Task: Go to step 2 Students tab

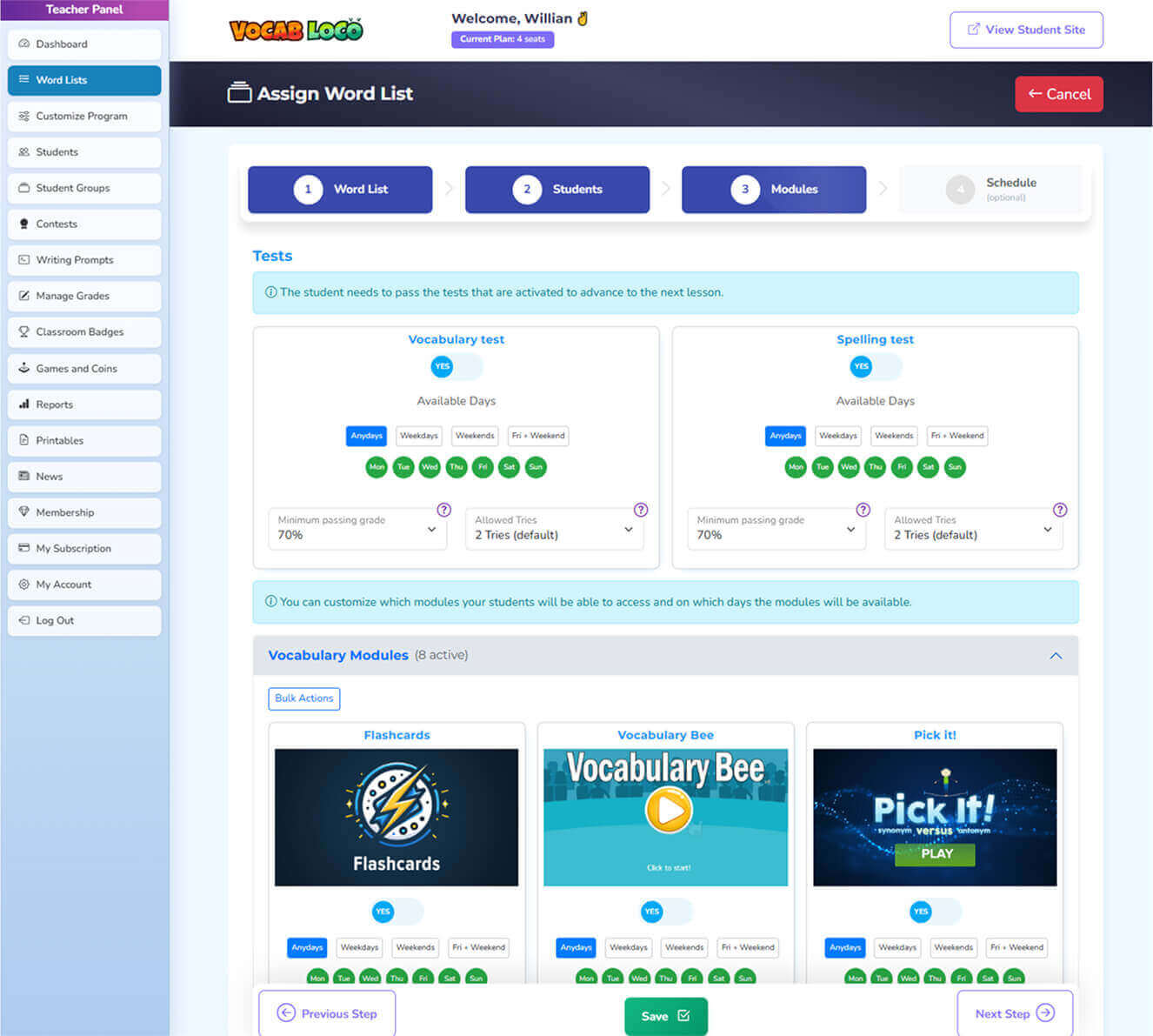Action: 557,190
